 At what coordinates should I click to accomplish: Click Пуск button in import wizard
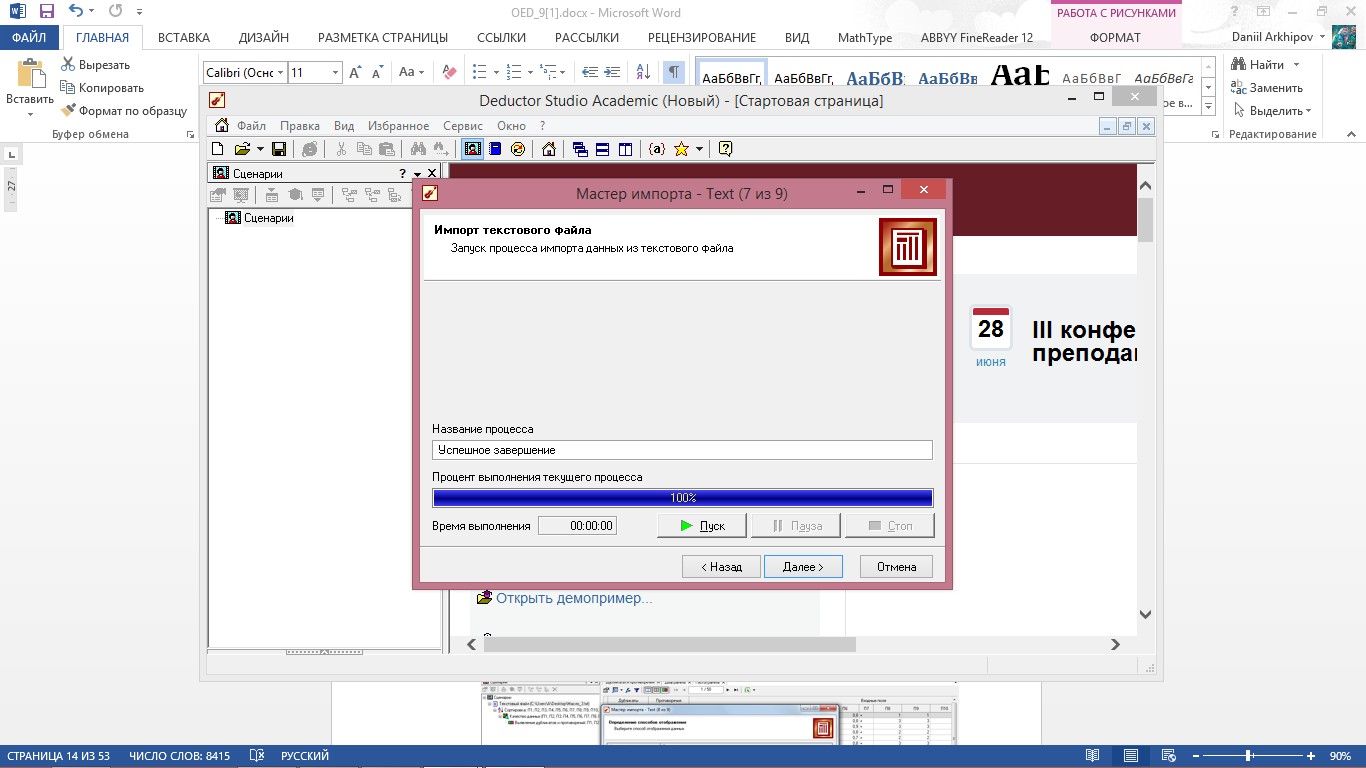tap(702, 525)
